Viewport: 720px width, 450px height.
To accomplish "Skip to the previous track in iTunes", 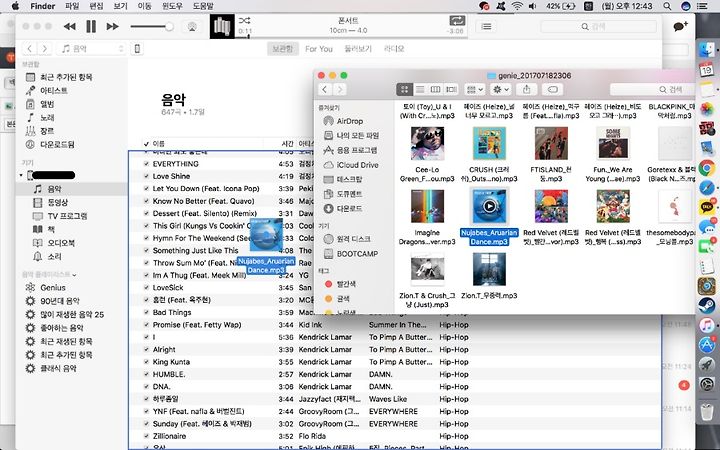I will 69,27.
